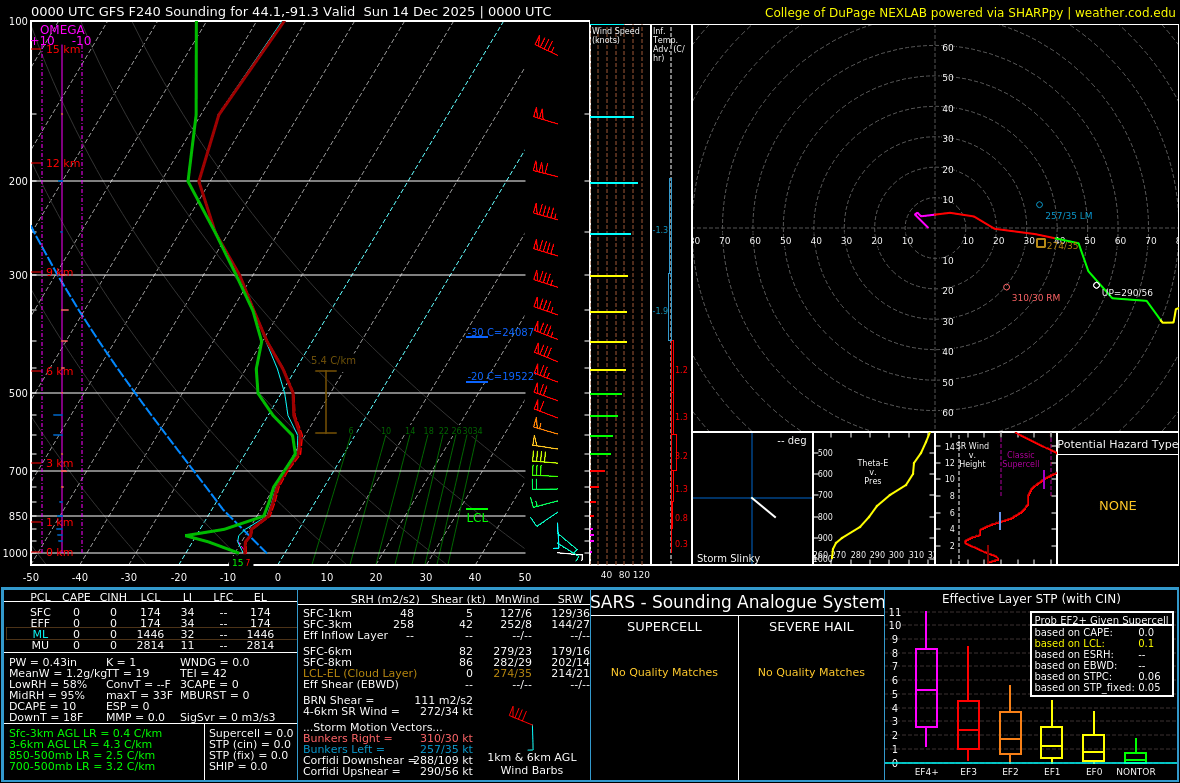
Task: Select the 850-500mb LR line
Action: tap(82, 755)
